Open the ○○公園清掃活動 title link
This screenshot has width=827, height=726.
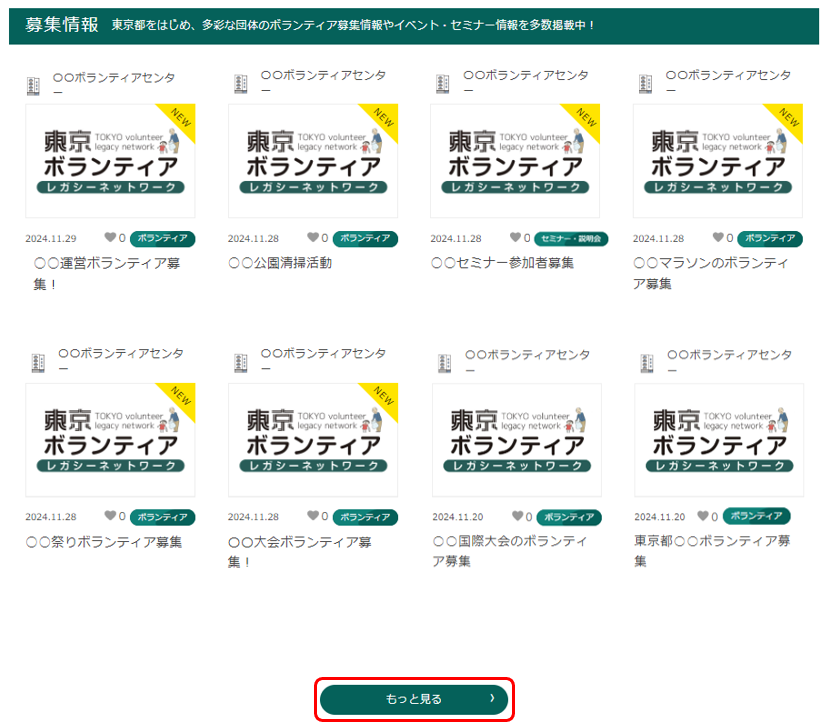click(x=279, y=263)
